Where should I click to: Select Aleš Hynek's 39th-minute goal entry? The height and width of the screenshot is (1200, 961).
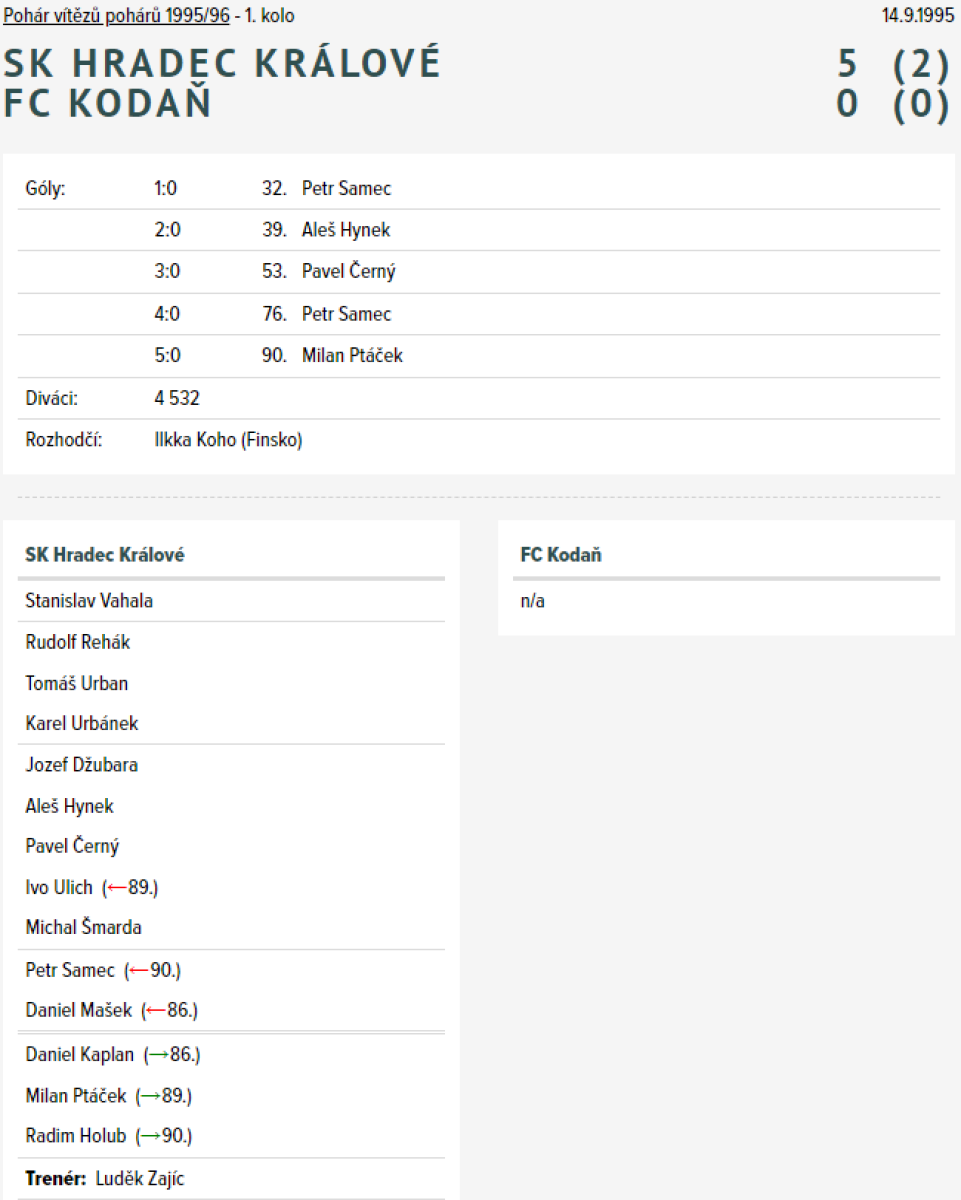[345, 230]
